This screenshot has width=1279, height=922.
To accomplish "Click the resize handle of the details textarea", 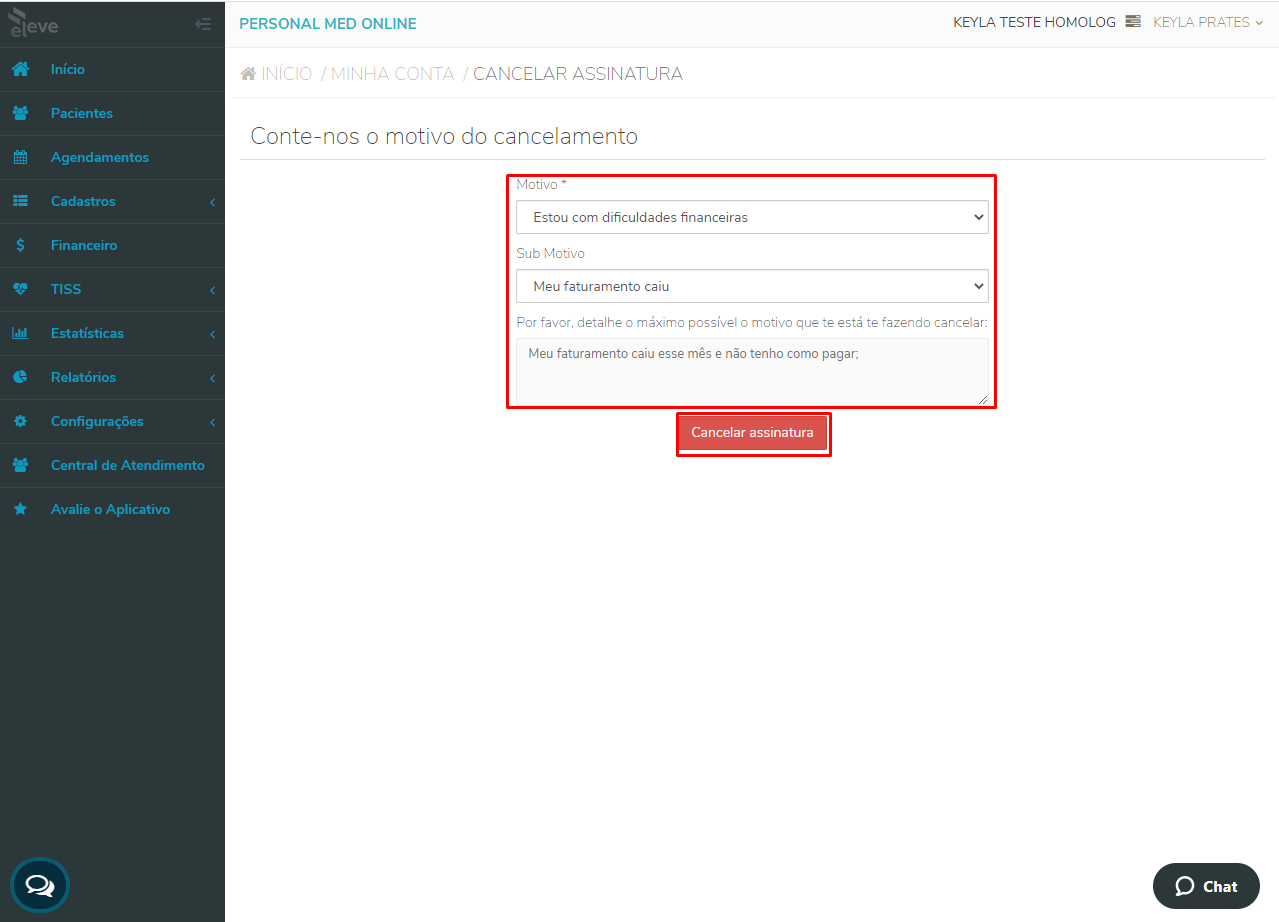I will [x=982, y=399].
